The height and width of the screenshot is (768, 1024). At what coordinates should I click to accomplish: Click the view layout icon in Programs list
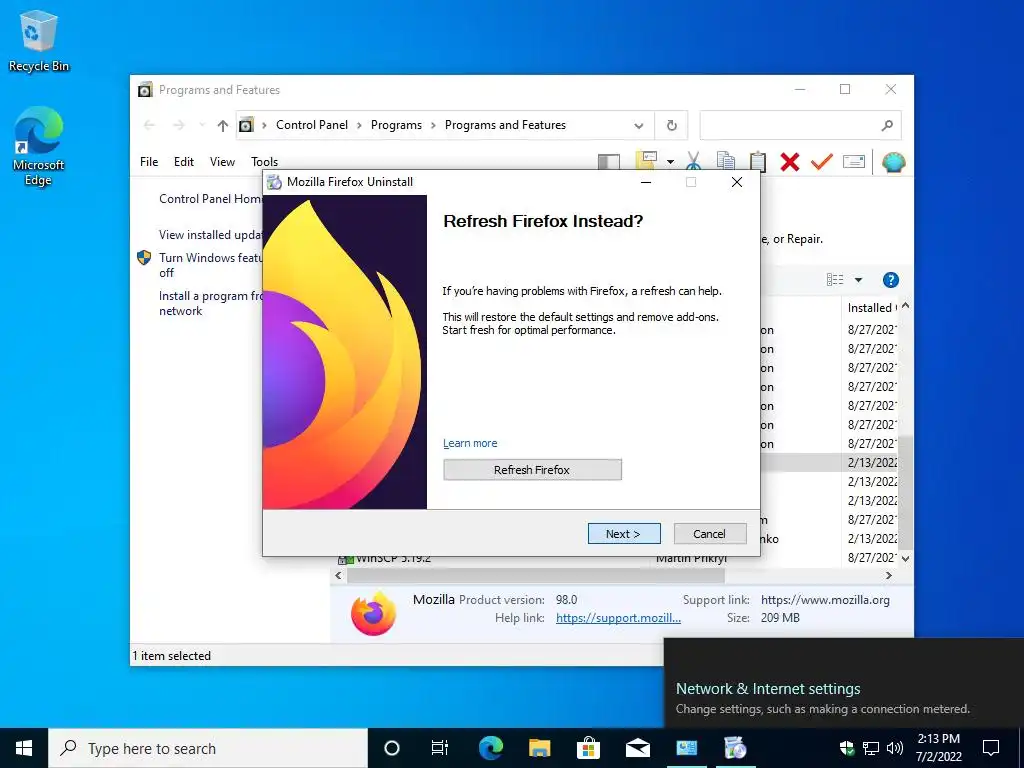pos(835,280)
